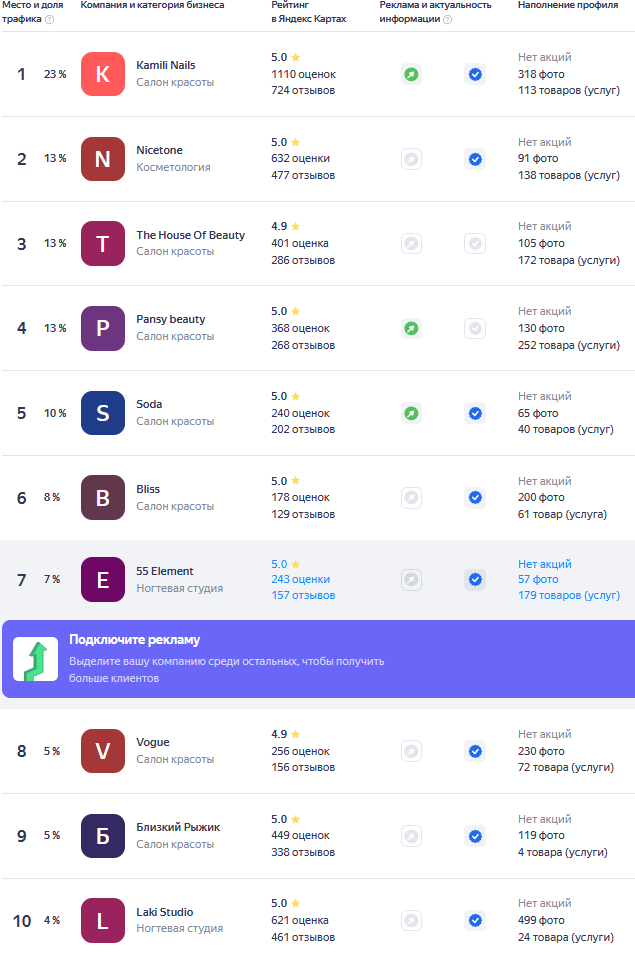Click blue verified checkmark for Soda

pyautogui.click(x=475, y=413)
